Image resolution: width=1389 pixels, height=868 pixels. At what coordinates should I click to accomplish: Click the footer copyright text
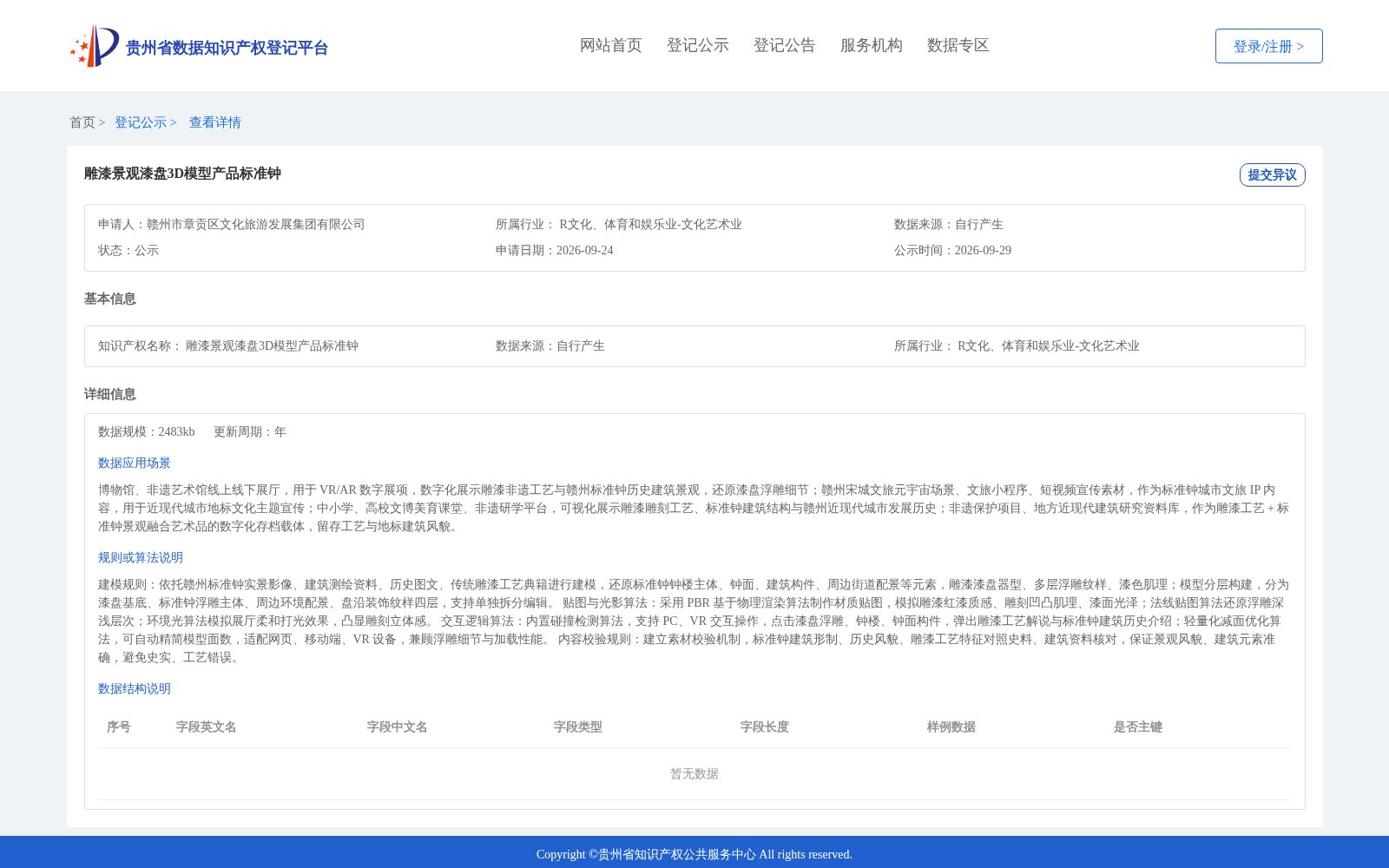click(x=694, y=855)
